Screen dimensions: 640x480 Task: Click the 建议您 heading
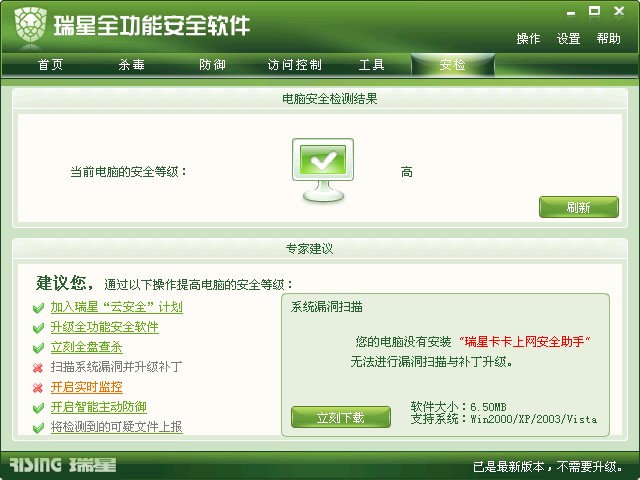65,283
